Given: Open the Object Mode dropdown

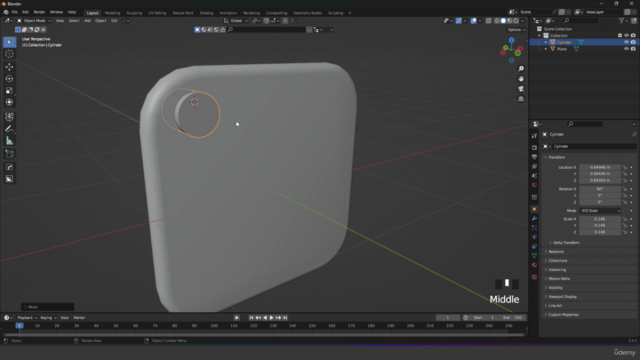Looking at the screenshot, I should pos(34,21).
